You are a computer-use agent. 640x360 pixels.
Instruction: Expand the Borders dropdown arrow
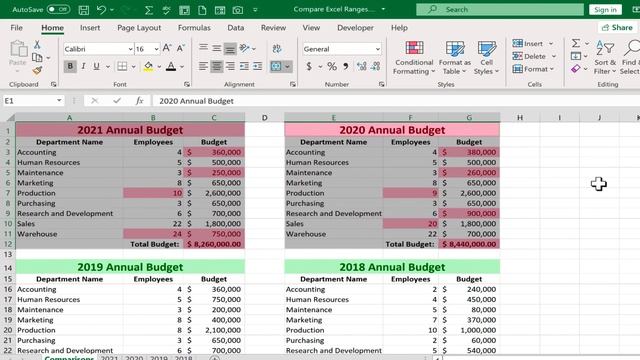pyautogui.click(x=133, y=67)
